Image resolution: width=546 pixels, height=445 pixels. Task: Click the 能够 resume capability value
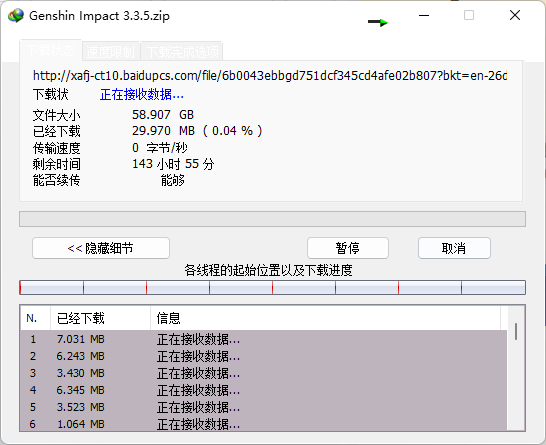point(173,181)
